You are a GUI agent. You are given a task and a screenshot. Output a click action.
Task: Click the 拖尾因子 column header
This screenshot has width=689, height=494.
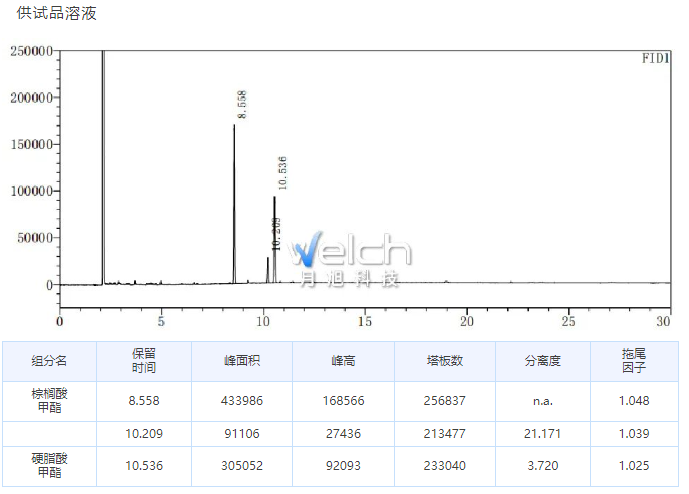coord(634,361)
